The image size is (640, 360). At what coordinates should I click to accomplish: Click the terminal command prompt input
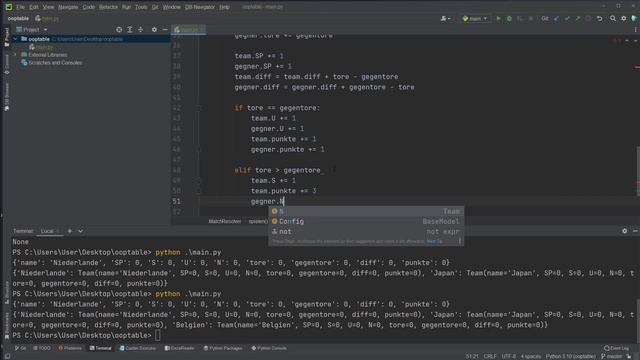click(158, 336)
